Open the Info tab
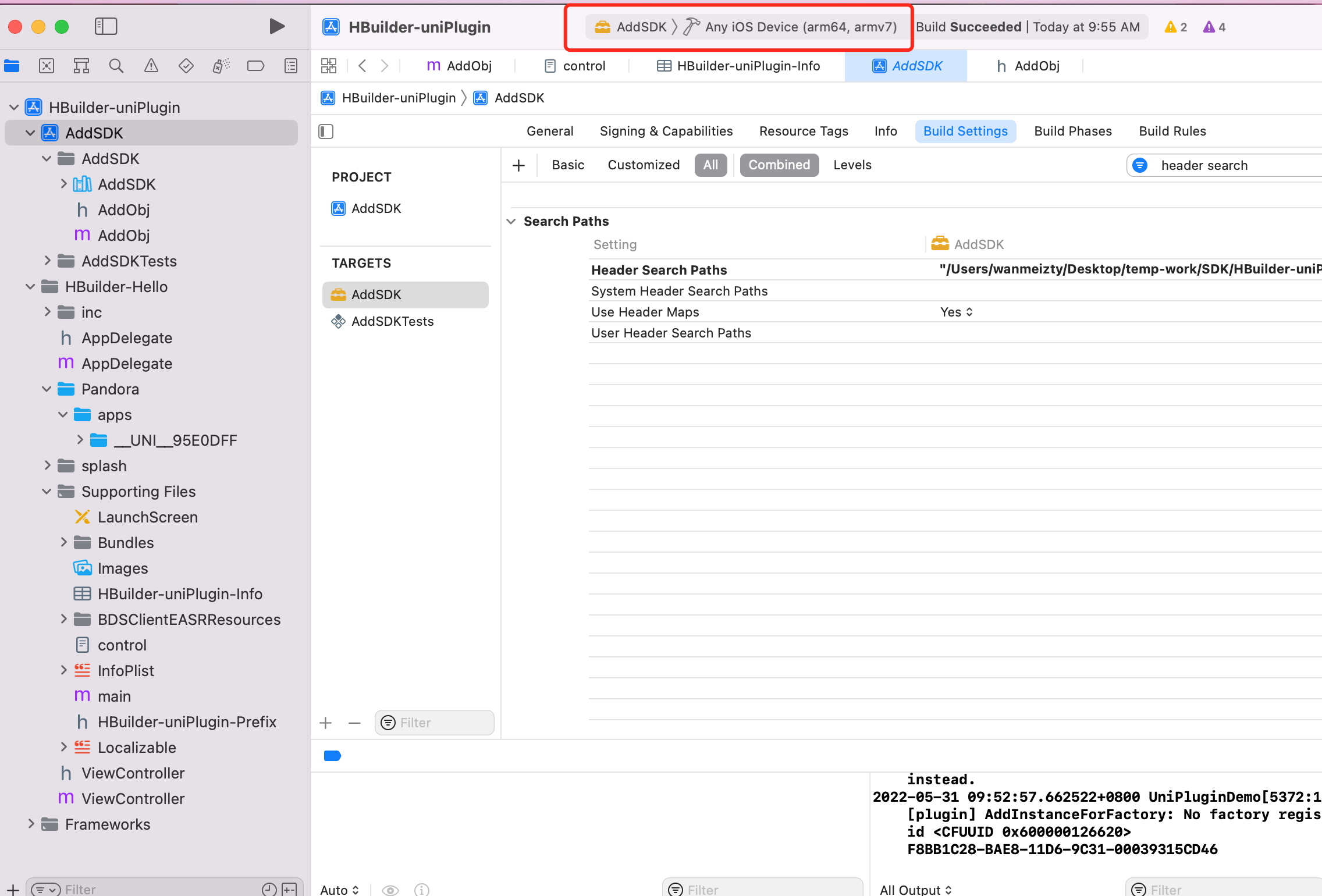Viewport: 1322px width, 896px height. pos(886,131)
